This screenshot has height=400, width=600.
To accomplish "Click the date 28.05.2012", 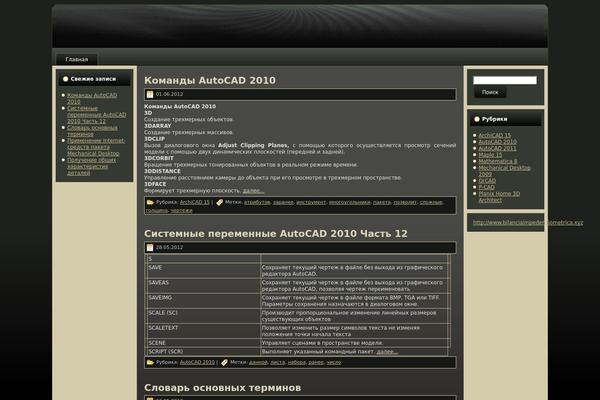I will pyautogui.click(x=170, y=247).
